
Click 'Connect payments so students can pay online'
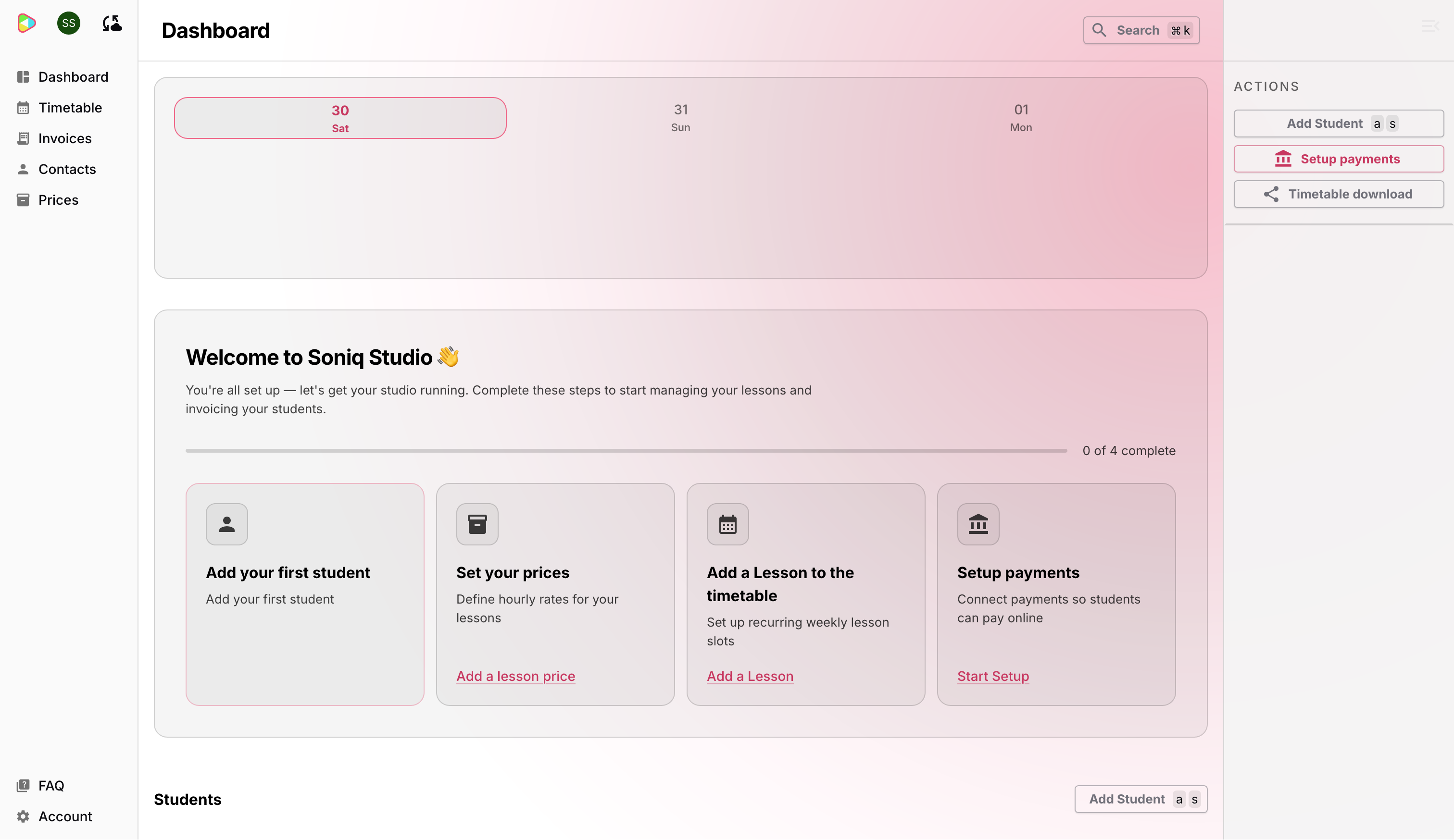pos(1048,608)
